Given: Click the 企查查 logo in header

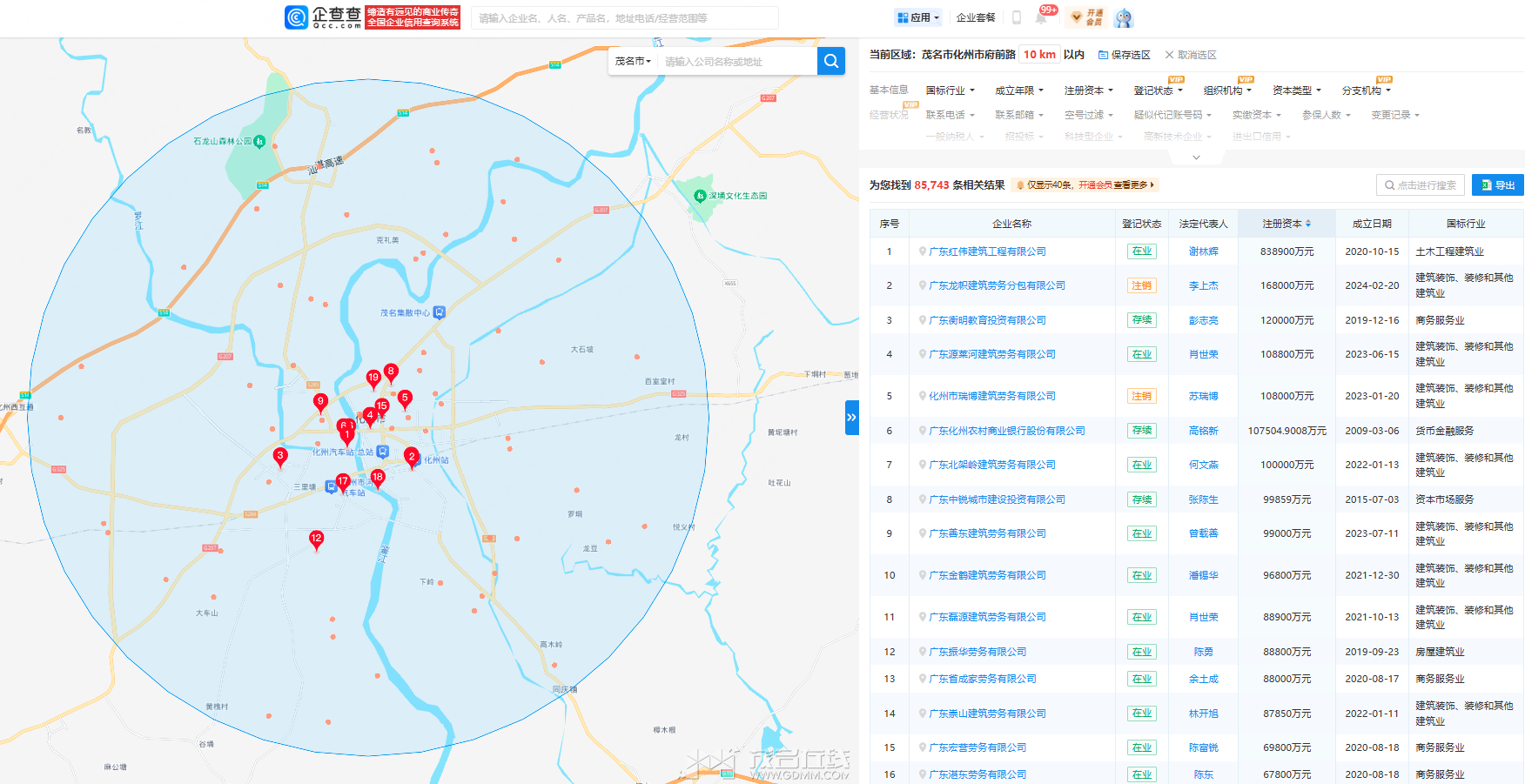Looking at the screenshot, I should 324,17.
